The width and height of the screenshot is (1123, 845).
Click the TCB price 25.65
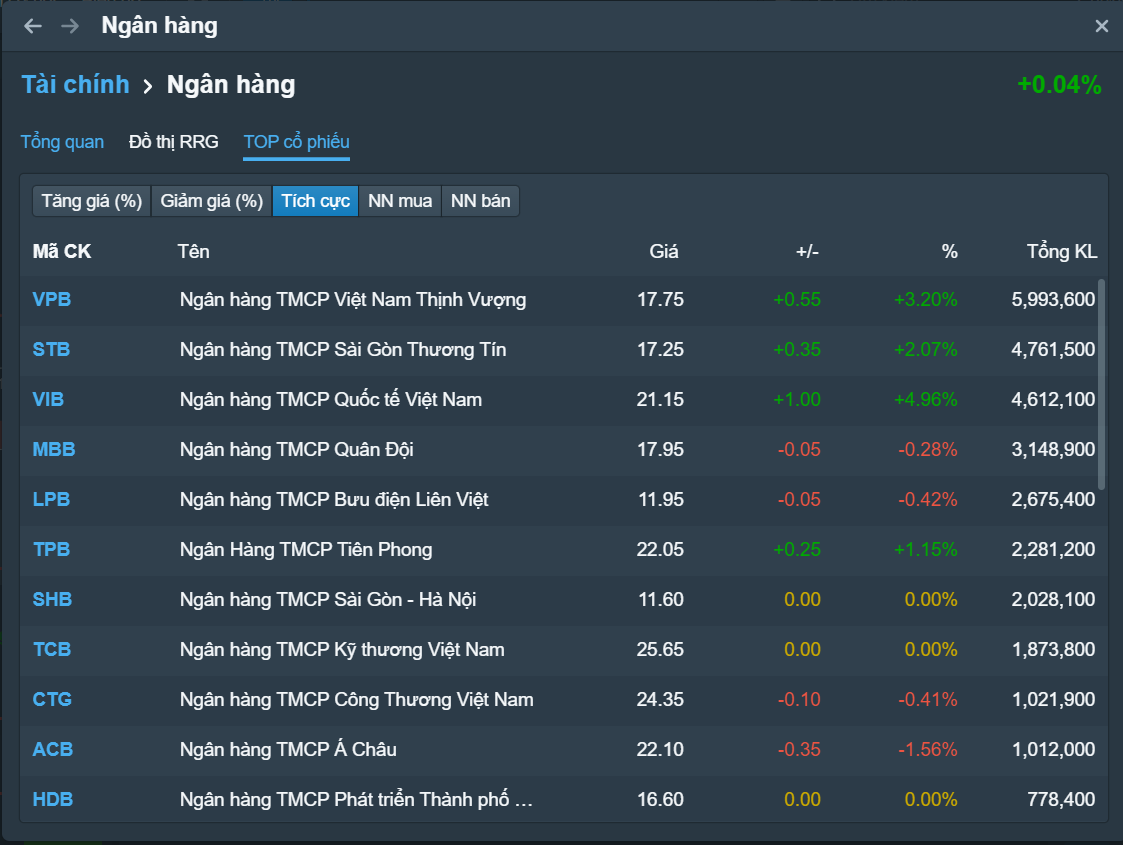(660, 650)
